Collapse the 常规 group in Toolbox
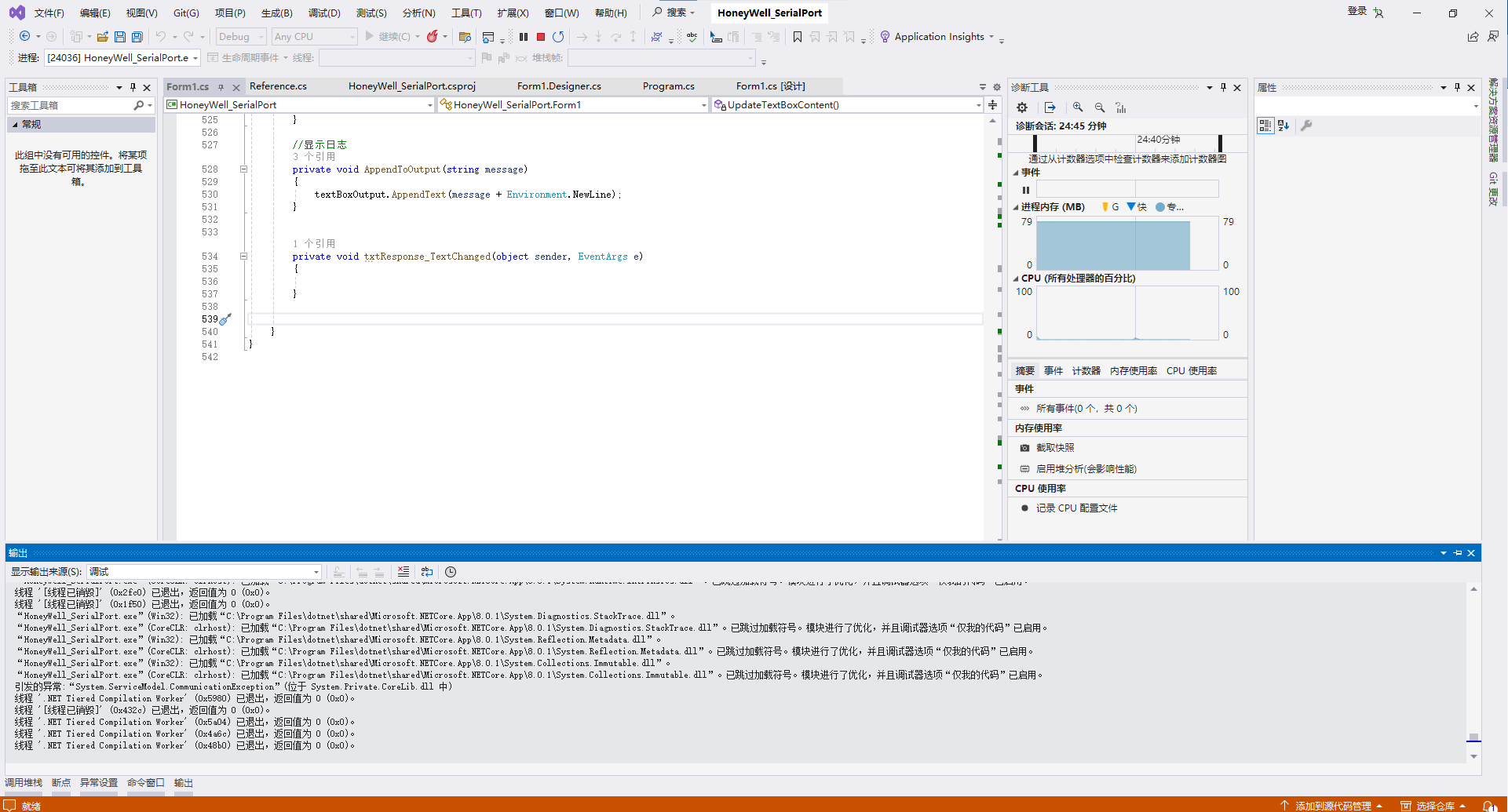This screenshot has height=812, width=1508. (x=15, y=125)
